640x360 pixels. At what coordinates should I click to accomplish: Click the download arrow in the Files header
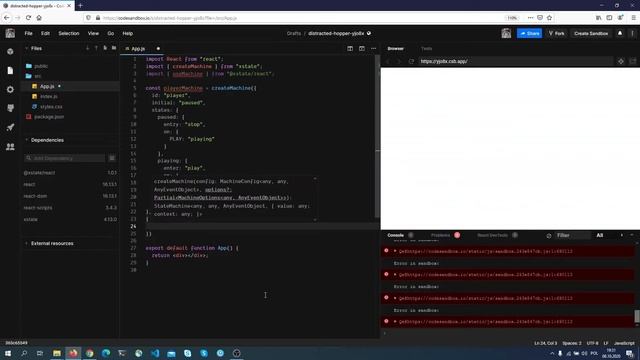87,48
